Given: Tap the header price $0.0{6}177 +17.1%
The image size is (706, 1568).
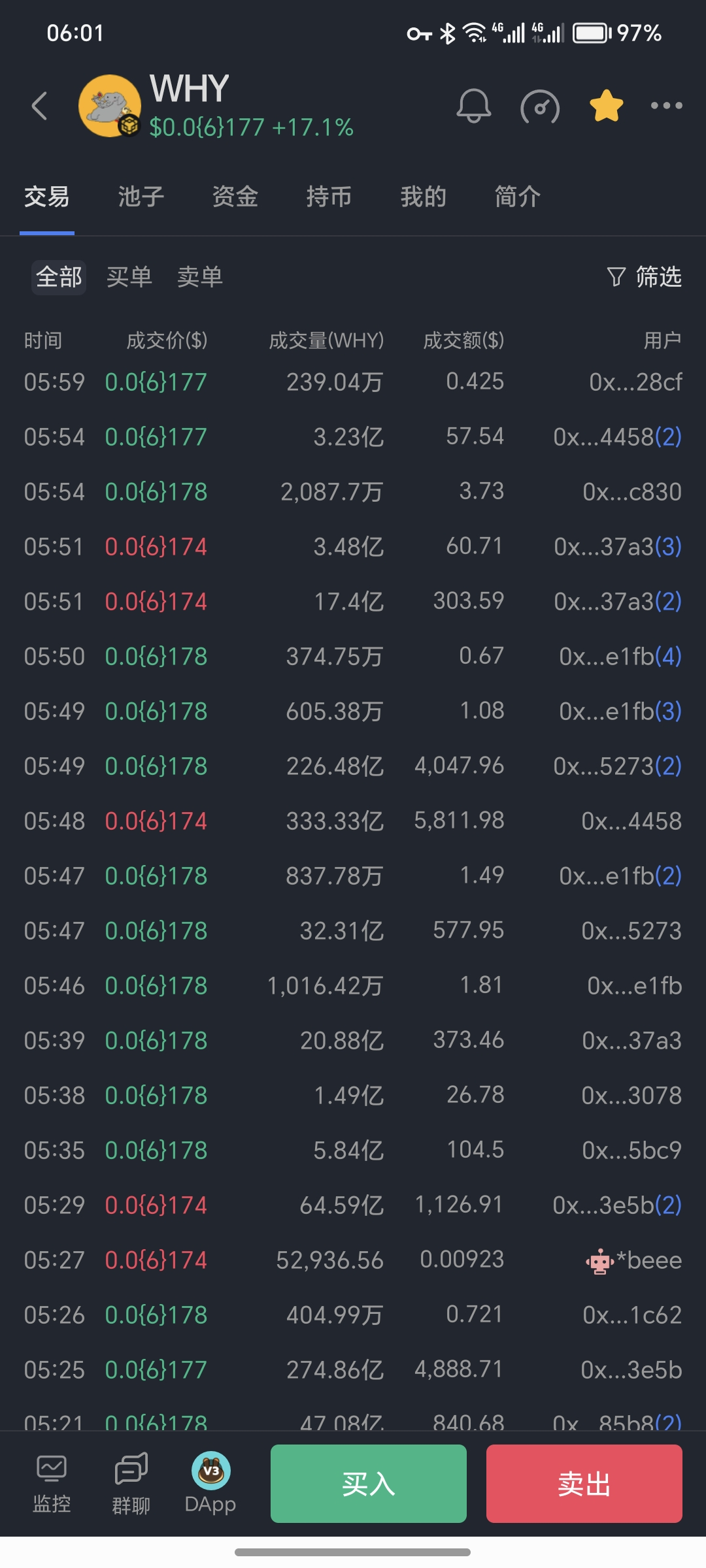Looking at the screenshot, I should pos(251,127).
